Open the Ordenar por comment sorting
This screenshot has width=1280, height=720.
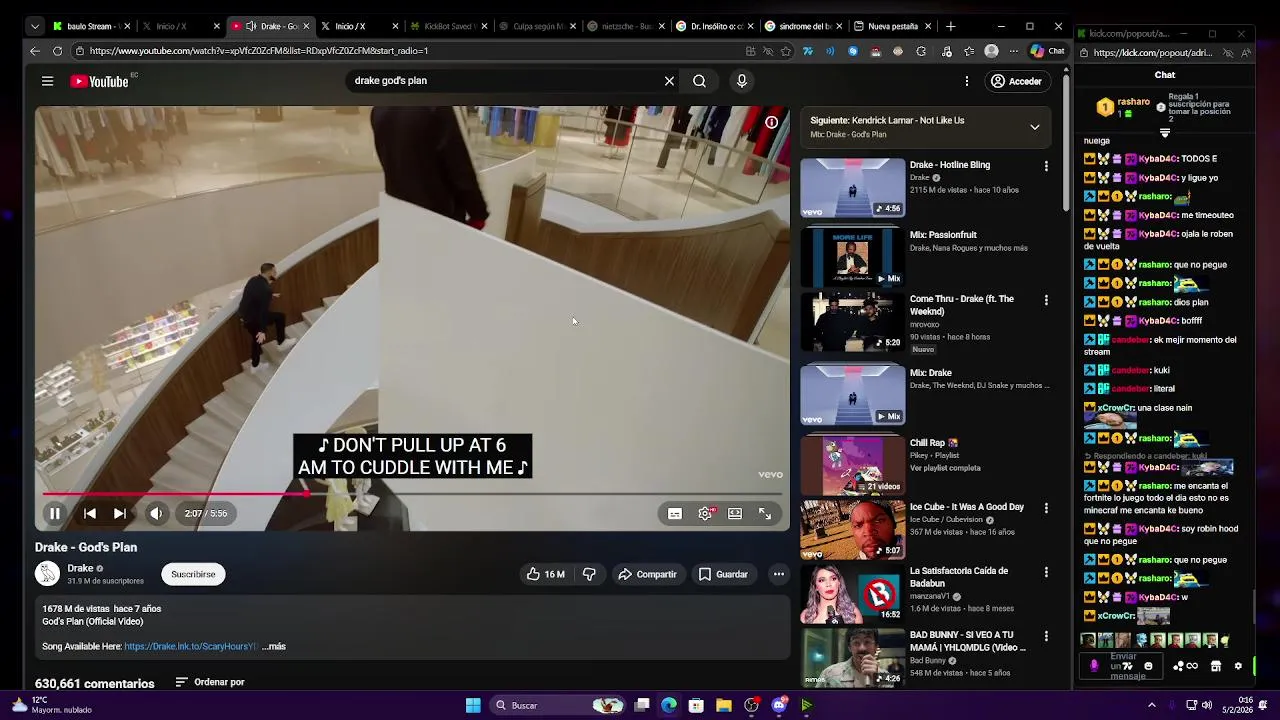click(210, 682)
